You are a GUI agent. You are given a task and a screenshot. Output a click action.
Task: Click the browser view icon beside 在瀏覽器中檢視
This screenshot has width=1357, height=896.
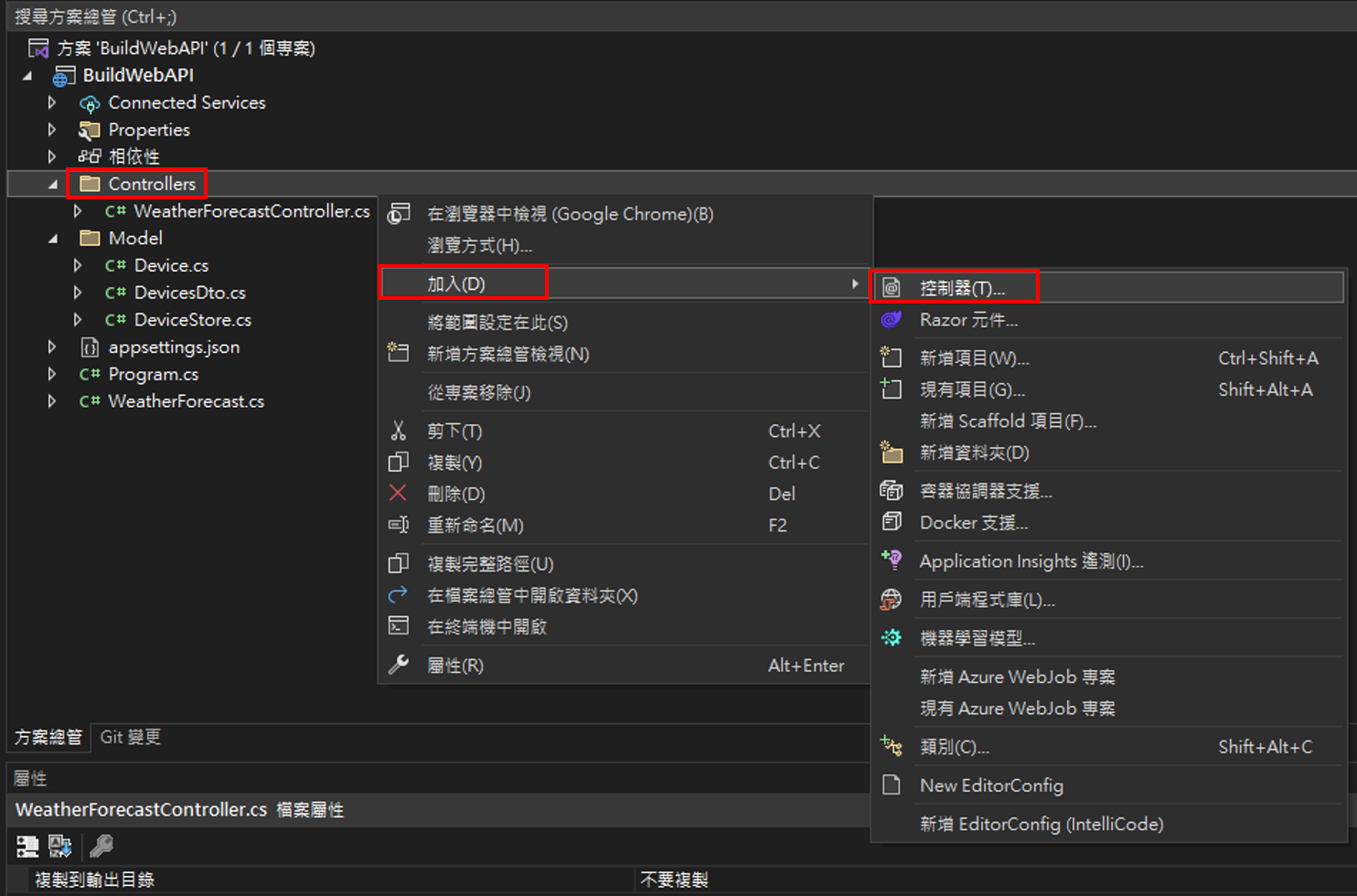click(x=399, y=214)
